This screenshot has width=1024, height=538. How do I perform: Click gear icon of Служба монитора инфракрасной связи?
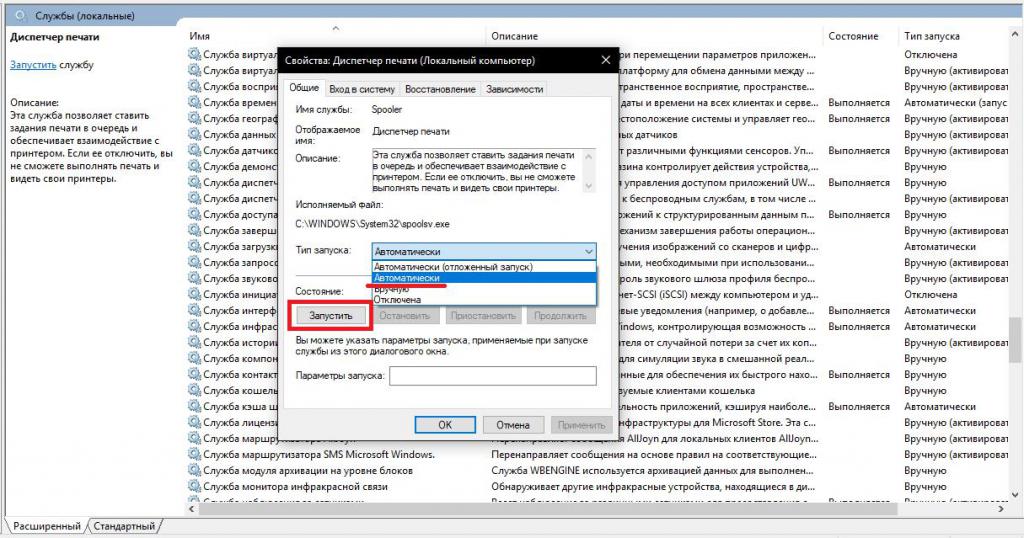click(195, 486)
